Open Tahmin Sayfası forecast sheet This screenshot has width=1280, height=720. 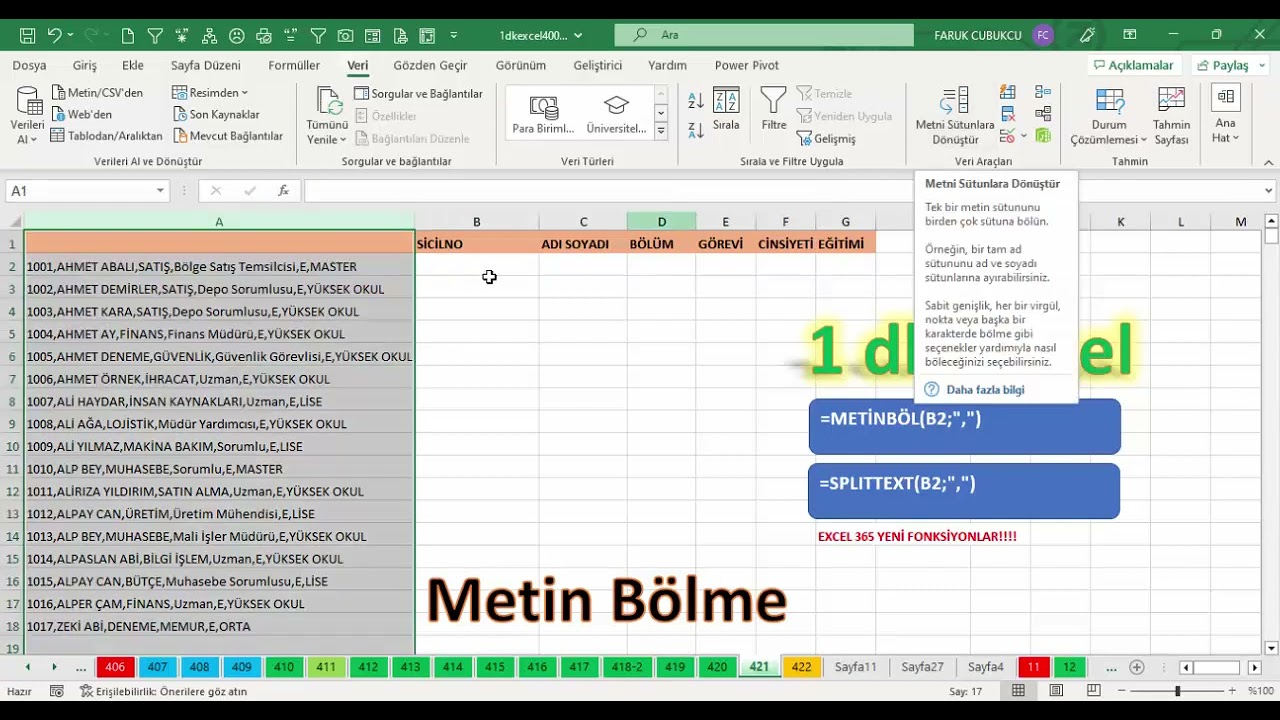[x=1171, y=116]
